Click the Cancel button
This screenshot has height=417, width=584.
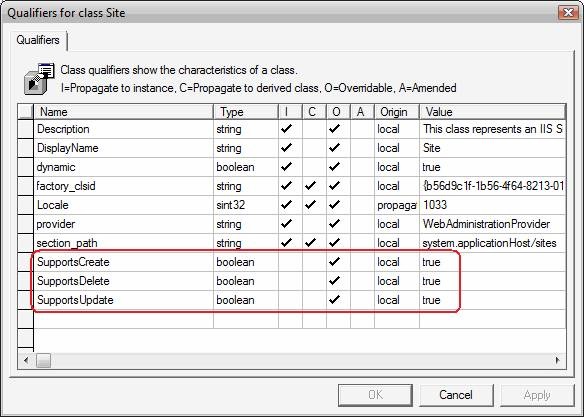click(456, 395)
